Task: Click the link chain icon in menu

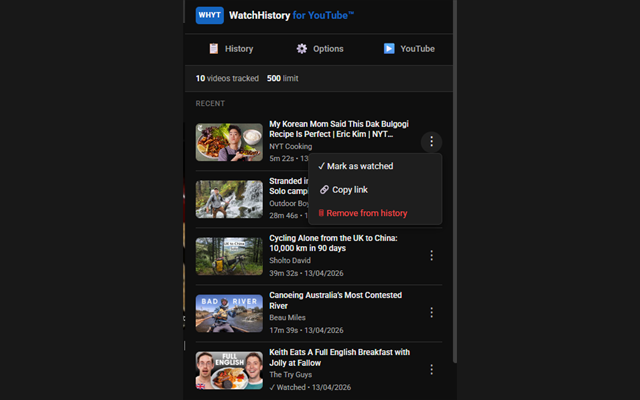Action: pyautogui.click(x=324, y=189)
